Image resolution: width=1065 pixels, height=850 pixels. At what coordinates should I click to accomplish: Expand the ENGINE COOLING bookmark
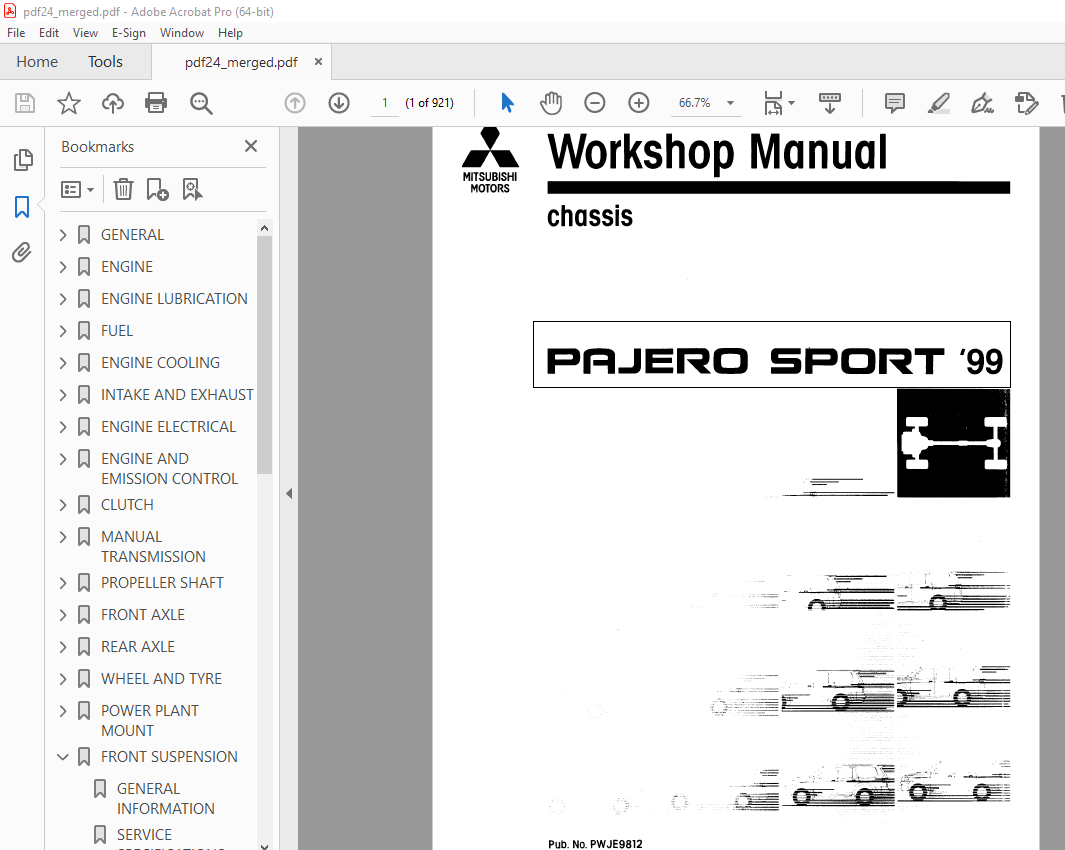point(63,363)
